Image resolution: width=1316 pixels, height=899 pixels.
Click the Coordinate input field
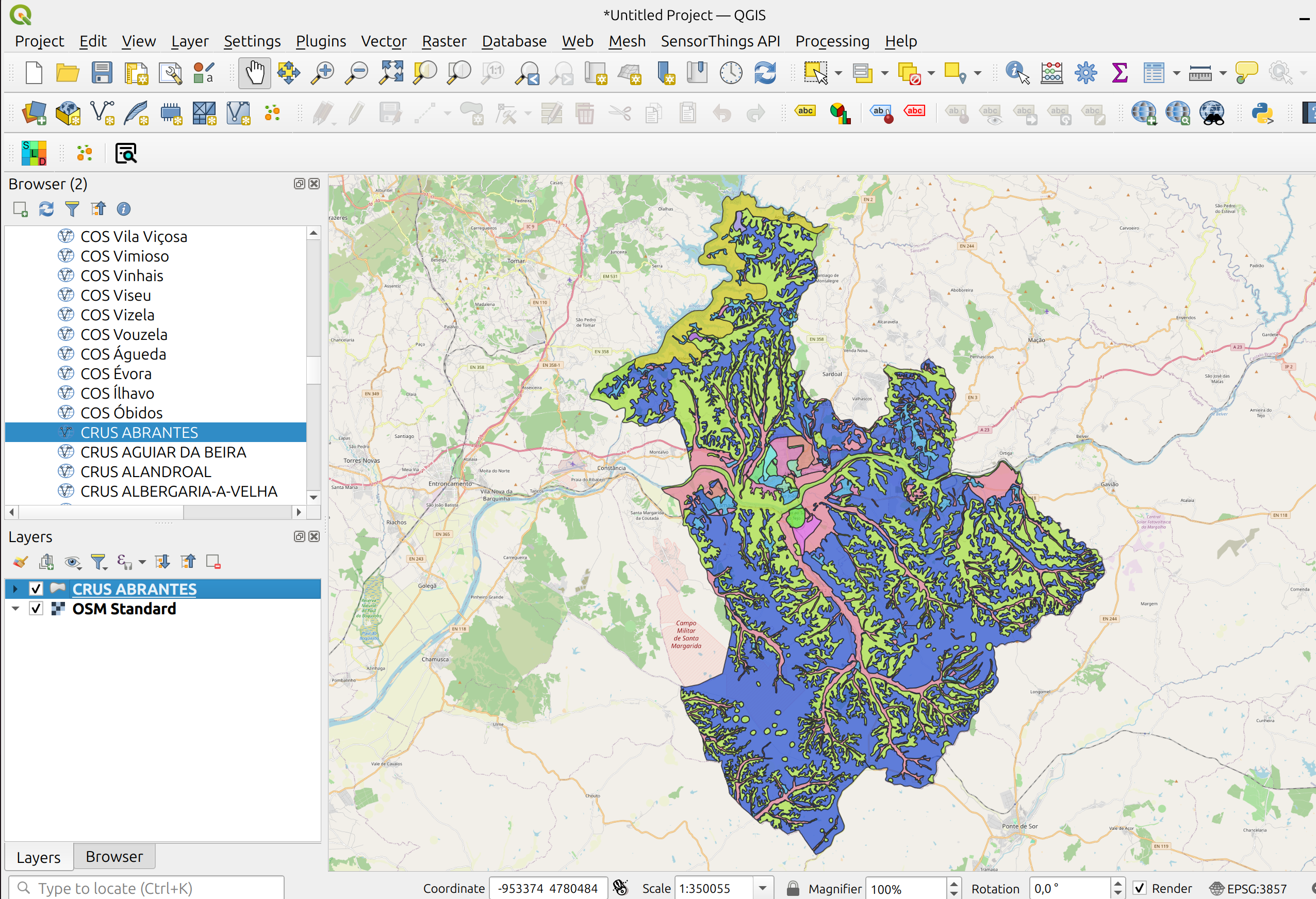[548, 888]
